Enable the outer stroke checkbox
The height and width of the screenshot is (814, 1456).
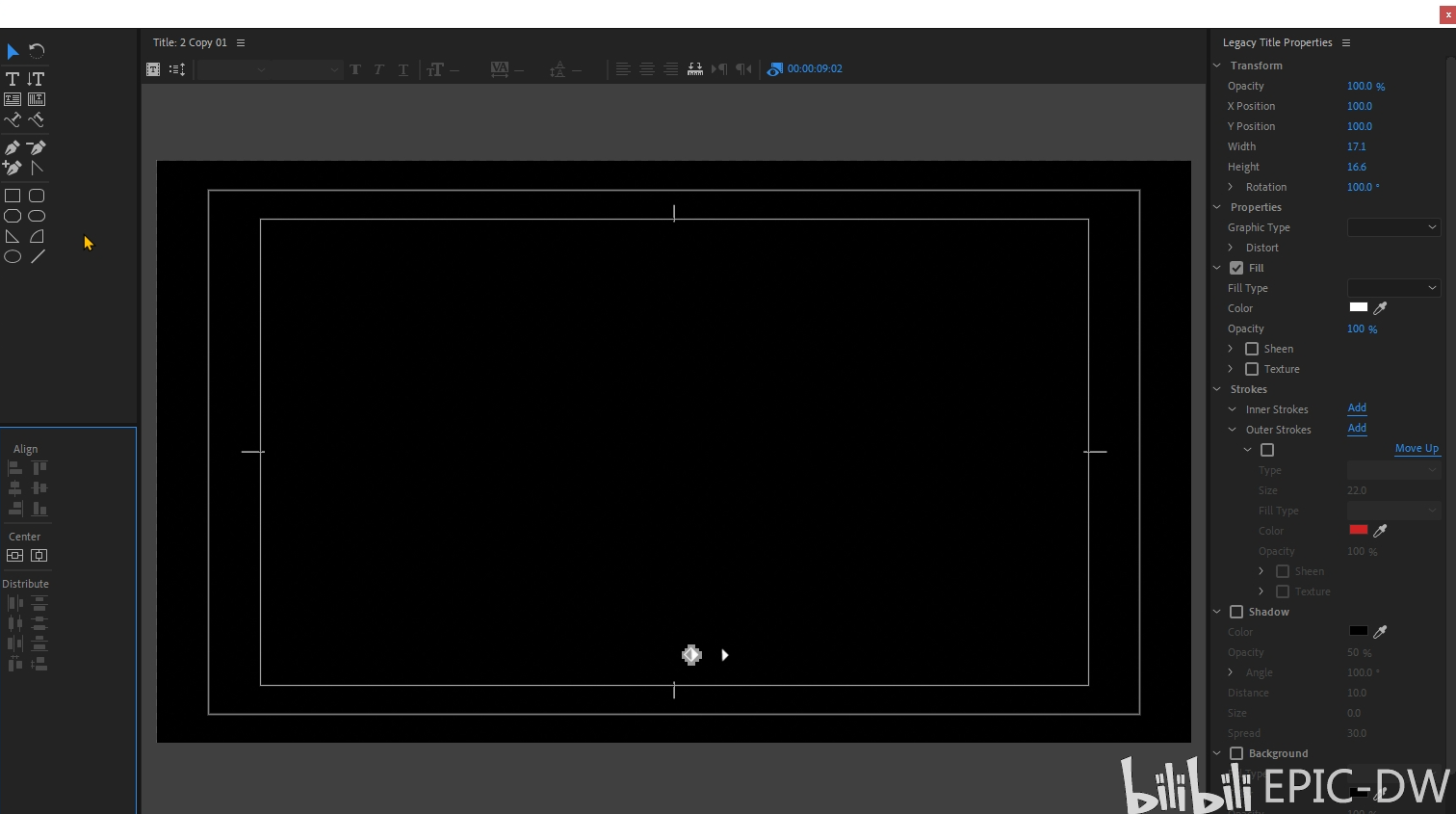[1267, 450]
